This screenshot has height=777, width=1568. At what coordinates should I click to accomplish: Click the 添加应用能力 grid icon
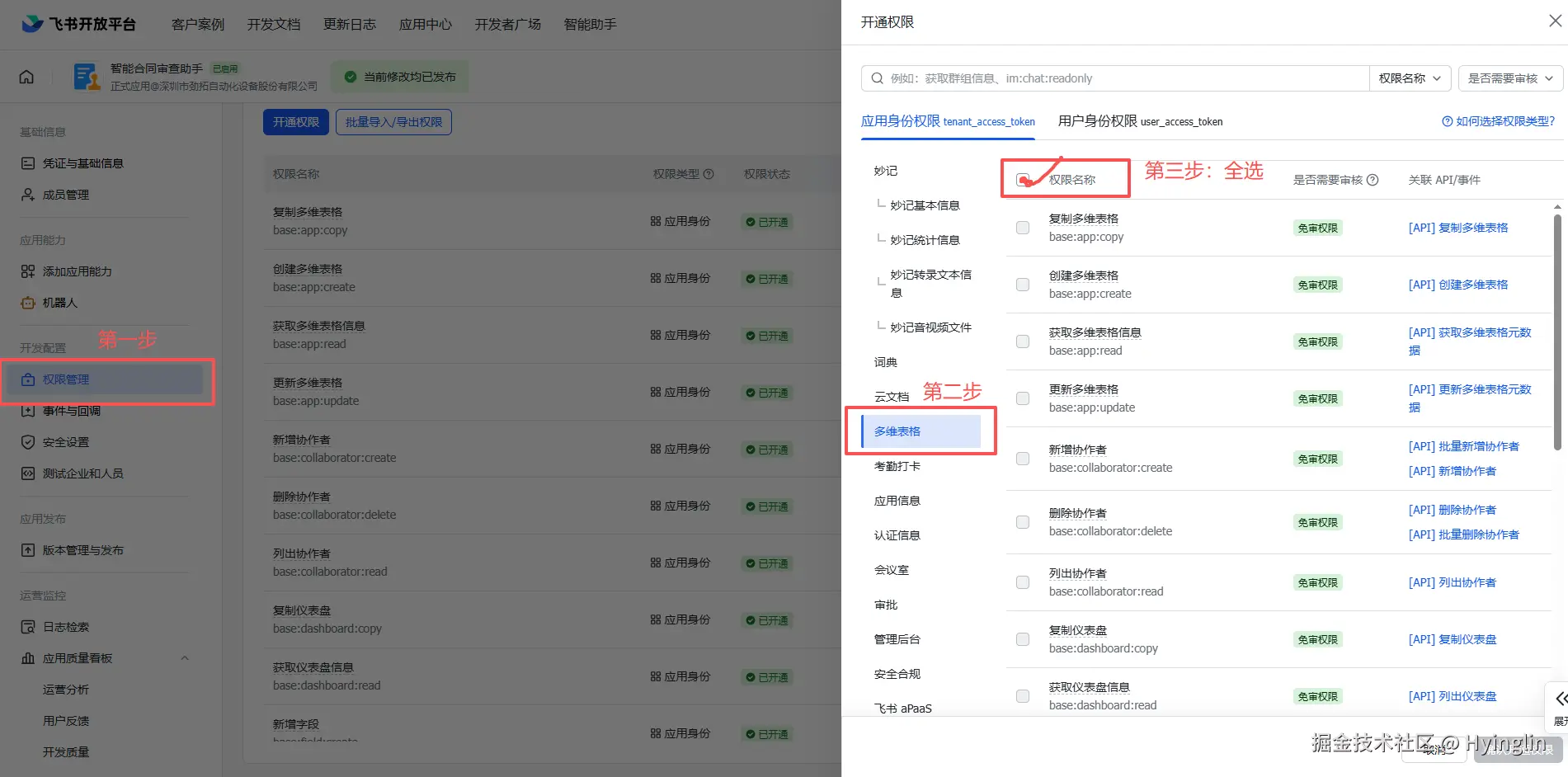(28, 271)
